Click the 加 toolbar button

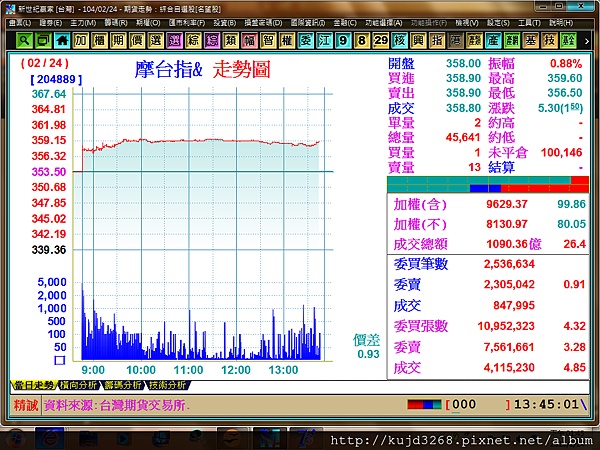pos(81,40)
